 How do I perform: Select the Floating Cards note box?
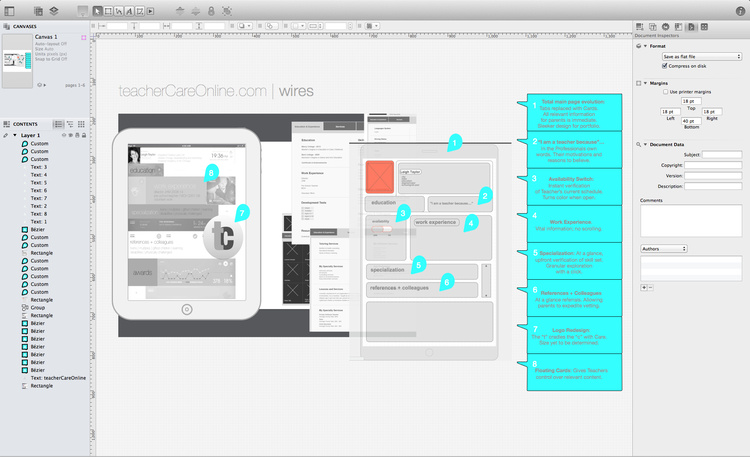[574, 372]
